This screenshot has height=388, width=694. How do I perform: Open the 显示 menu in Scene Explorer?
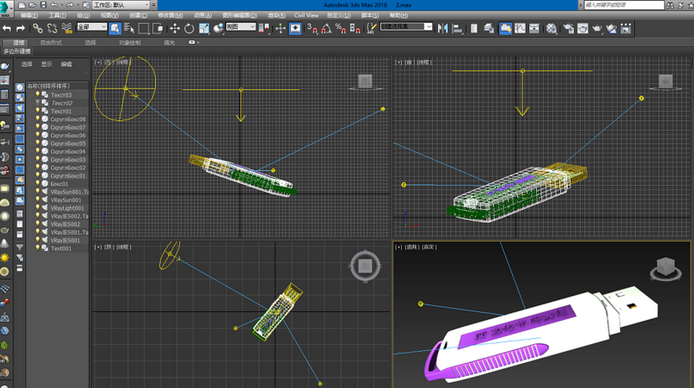(x=46, y=64)
